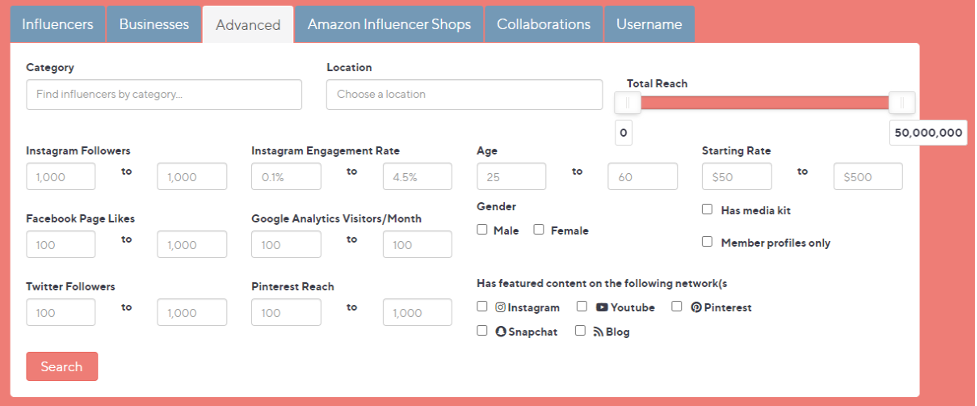This screenshot has width=977, height=406.
Task: Check the Male gender checkbox
Action: (482, 230)
